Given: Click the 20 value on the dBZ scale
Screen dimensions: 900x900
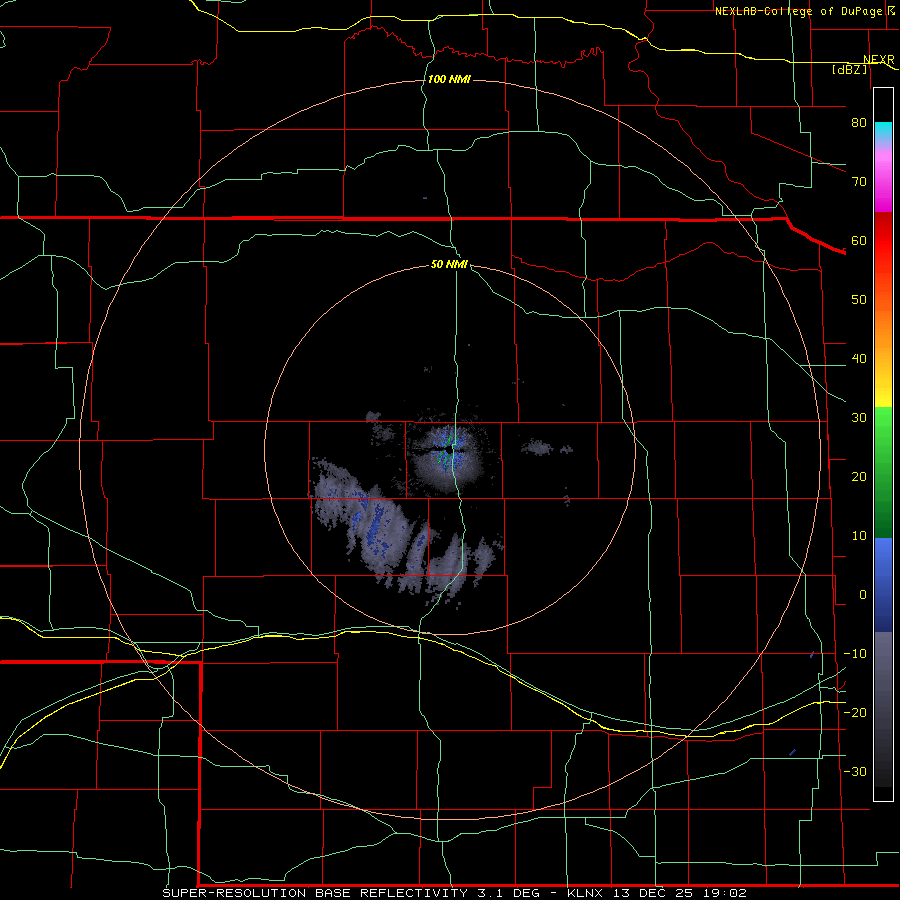Looking at the screenshot, I should tap(859, 476).
